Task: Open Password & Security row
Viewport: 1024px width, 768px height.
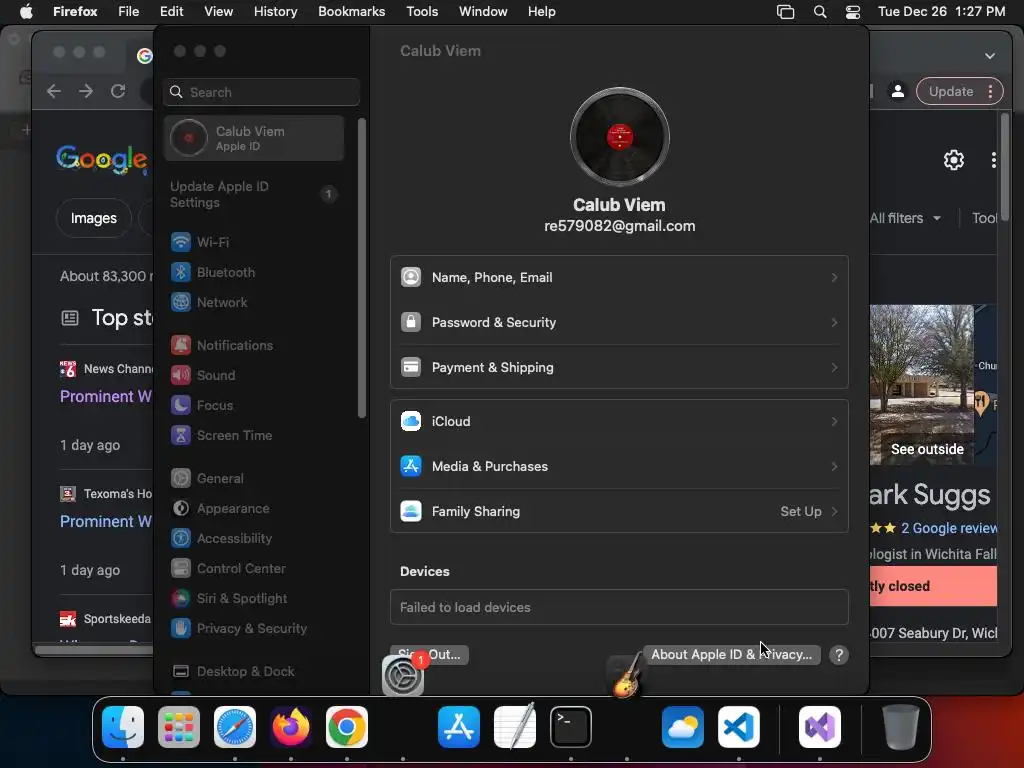Action: coord(619,323)
